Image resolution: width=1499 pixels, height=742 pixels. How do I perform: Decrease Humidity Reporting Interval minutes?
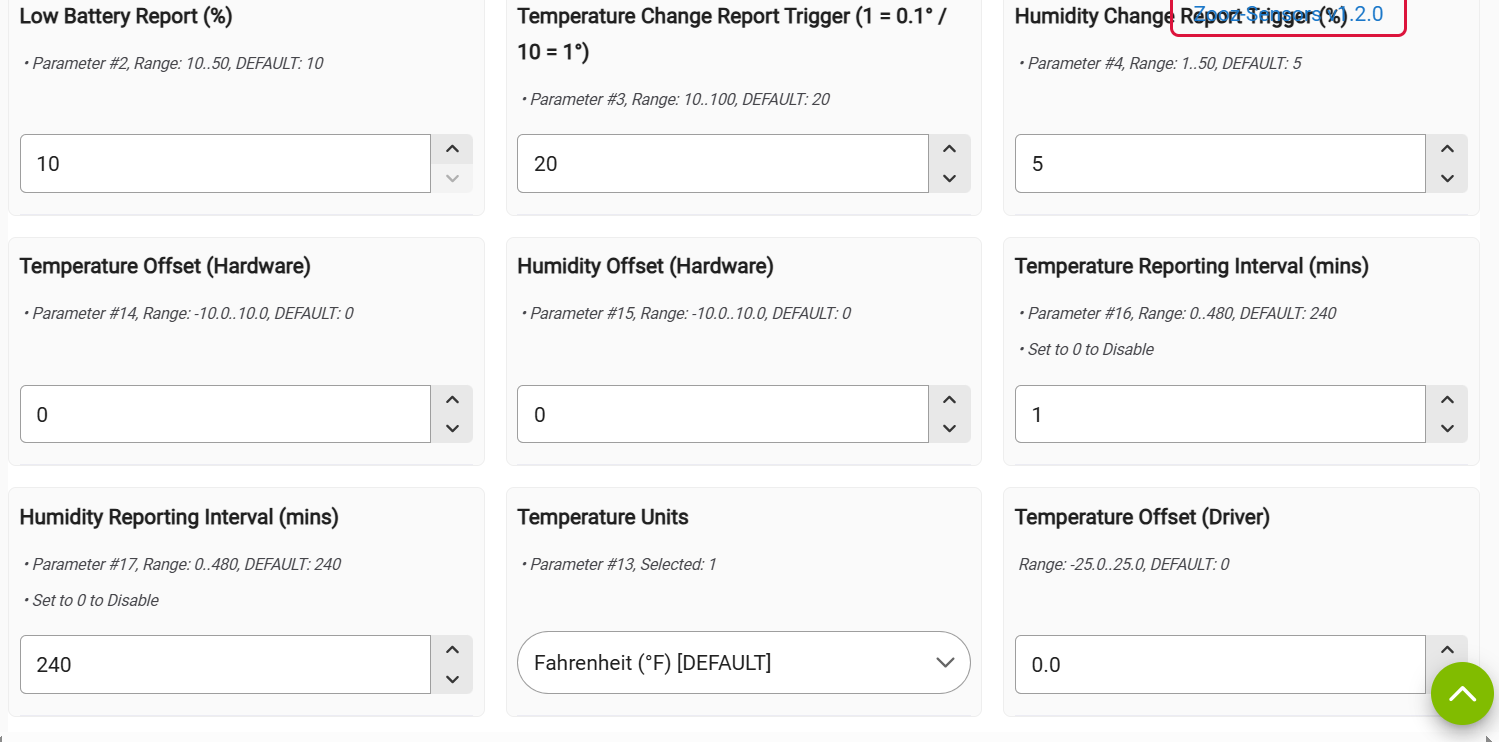click(x=452, y=679)
